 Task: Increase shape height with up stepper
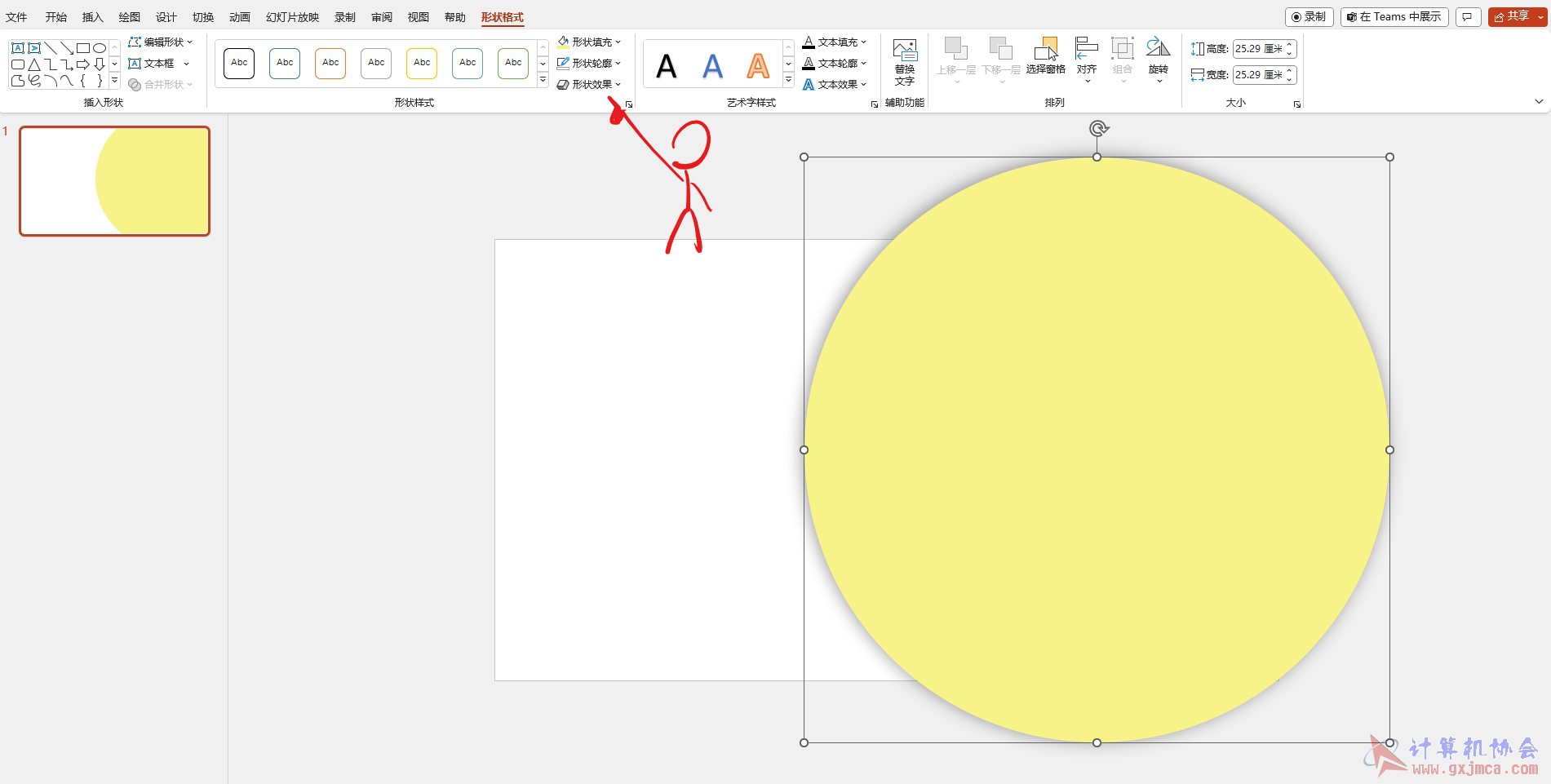pyautogui.click(x=1290, y=45)
